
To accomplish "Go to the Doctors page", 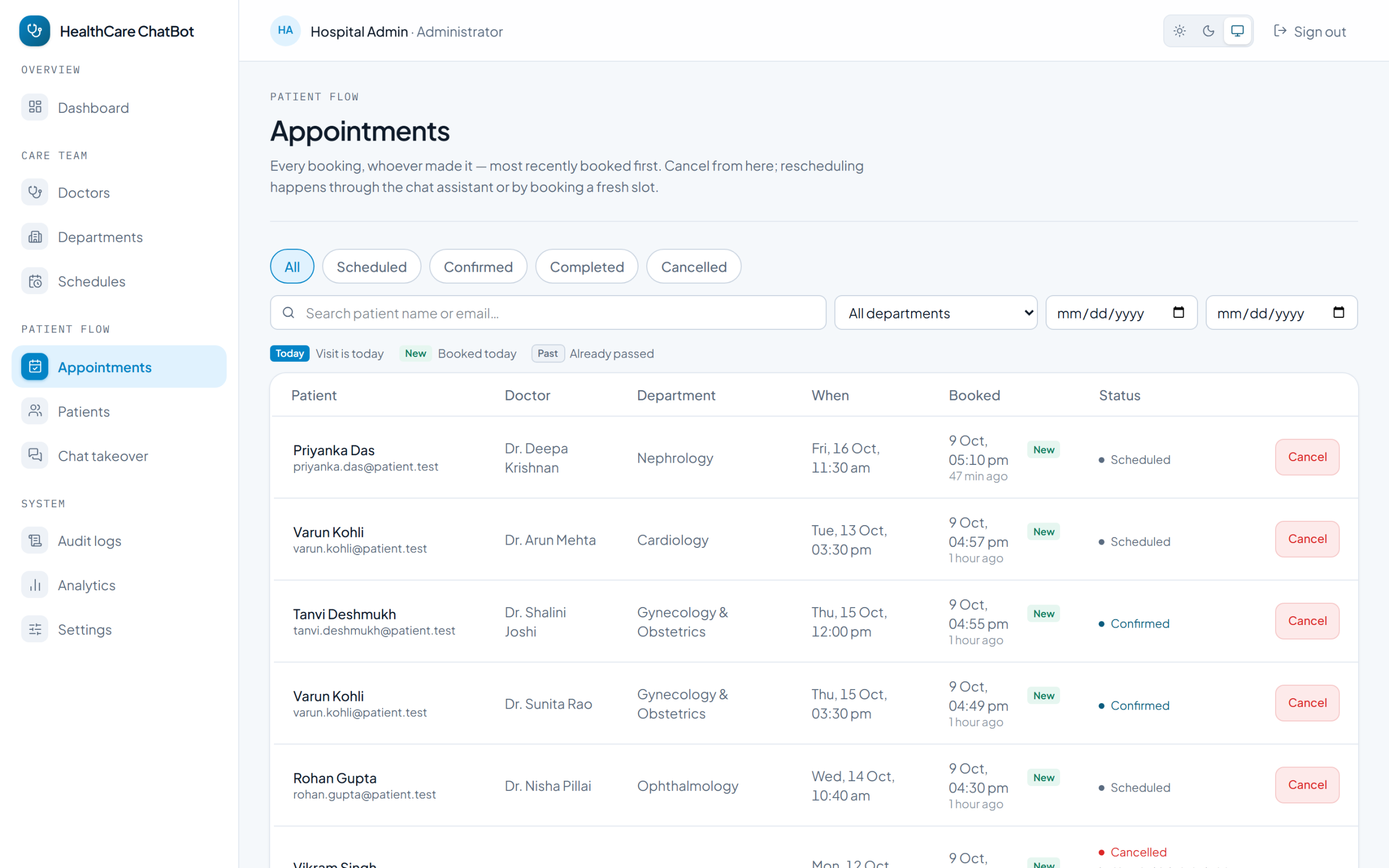I will click(119, 192).
